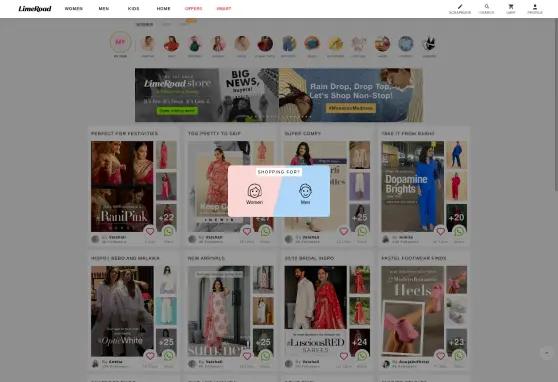Expand +22 more items in festivities card
This screenshot has height=382, width=558.
click(166, 218)
